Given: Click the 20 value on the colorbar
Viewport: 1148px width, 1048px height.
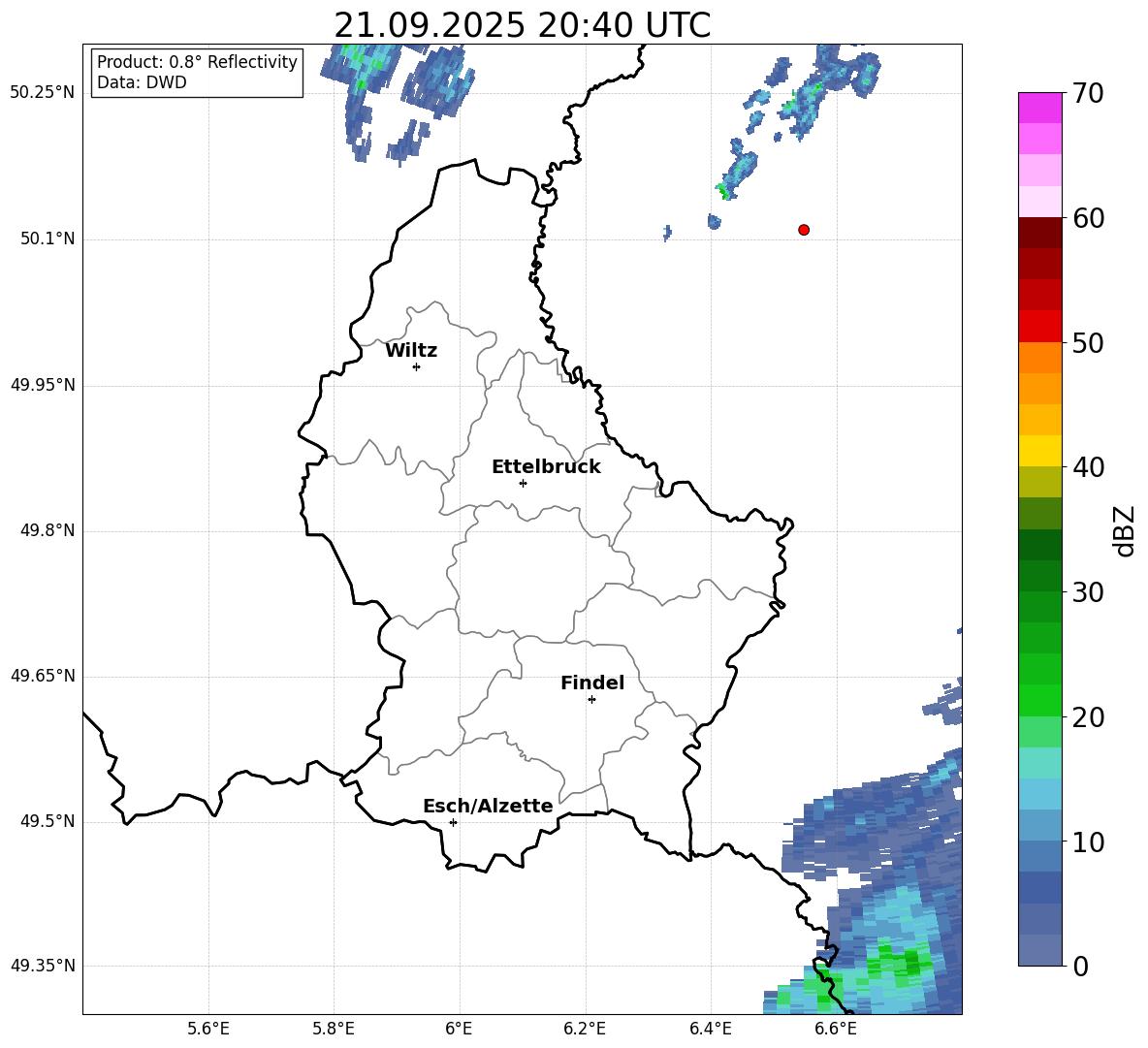Looking at the screenshot, I should (1088, 716).
